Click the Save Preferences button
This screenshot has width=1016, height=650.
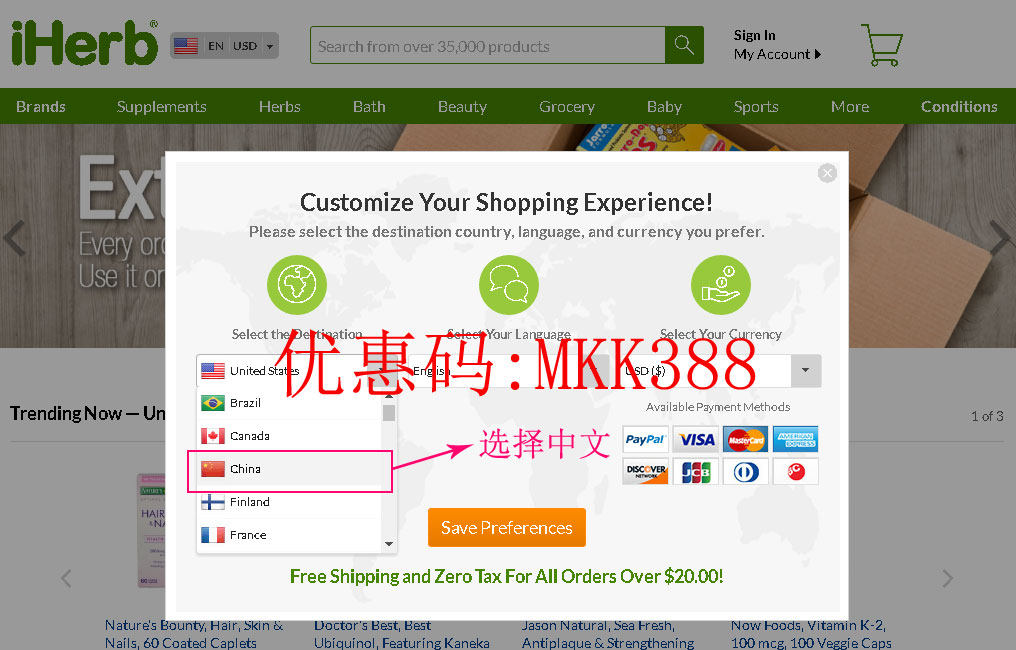click(x=507, y=528)
